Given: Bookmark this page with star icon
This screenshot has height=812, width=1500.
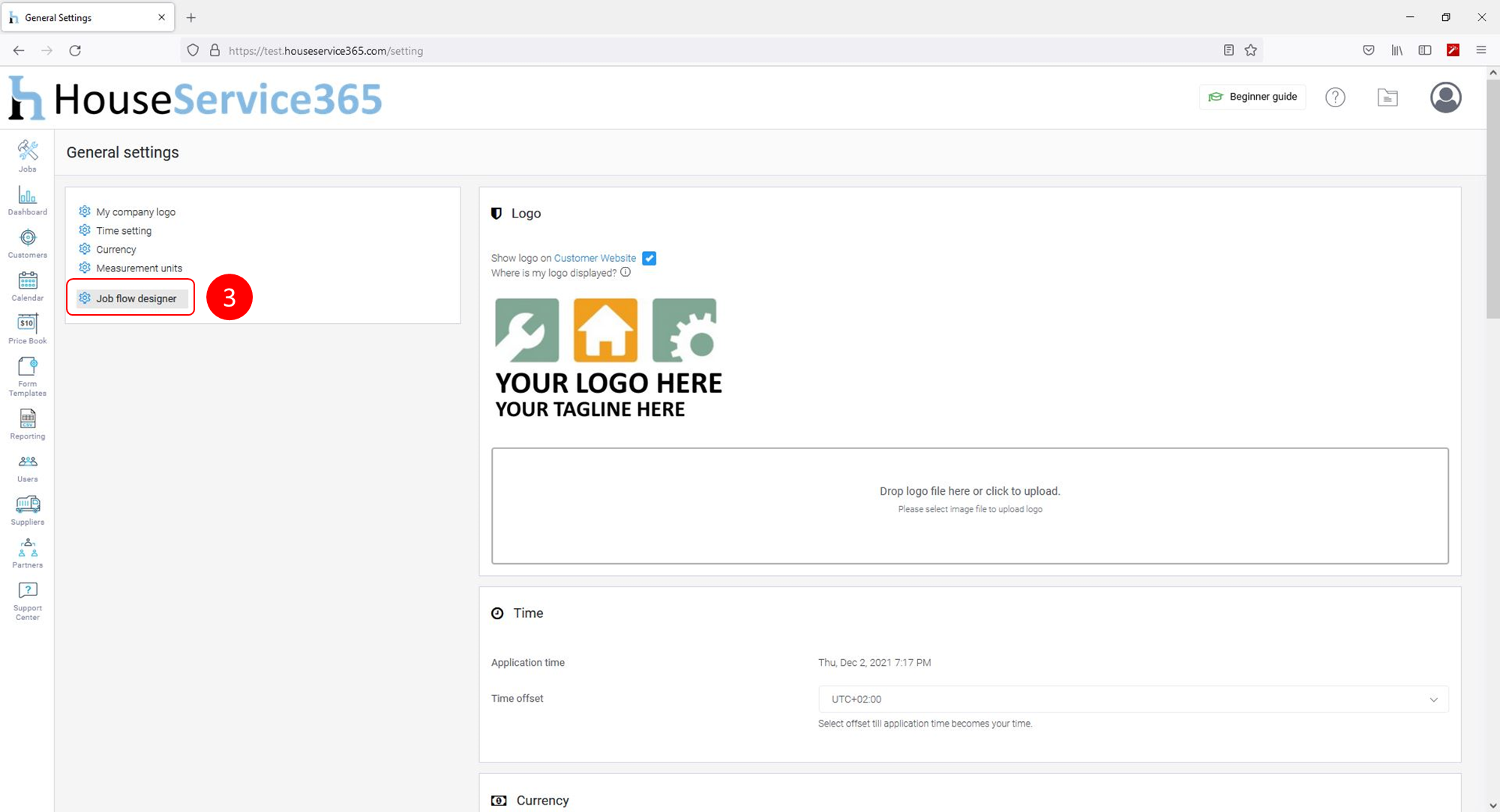Looking at the screenshot, I should 1250,50.
